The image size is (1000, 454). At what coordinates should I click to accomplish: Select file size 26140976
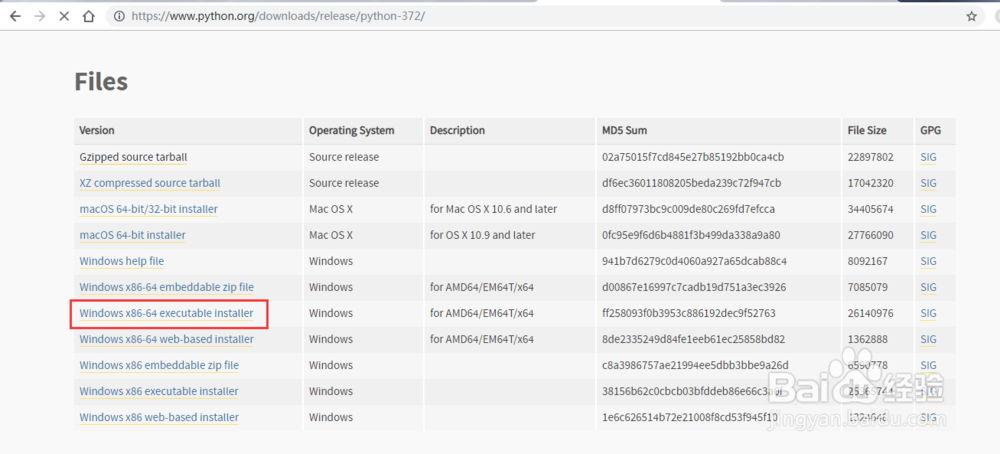coord(871,313)
